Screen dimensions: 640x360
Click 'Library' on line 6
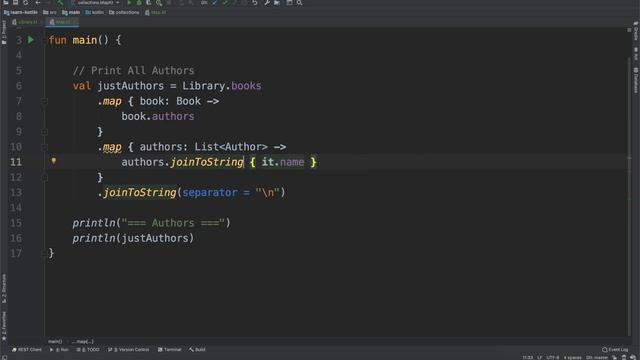pyautogui.click(x=203, y=86)
